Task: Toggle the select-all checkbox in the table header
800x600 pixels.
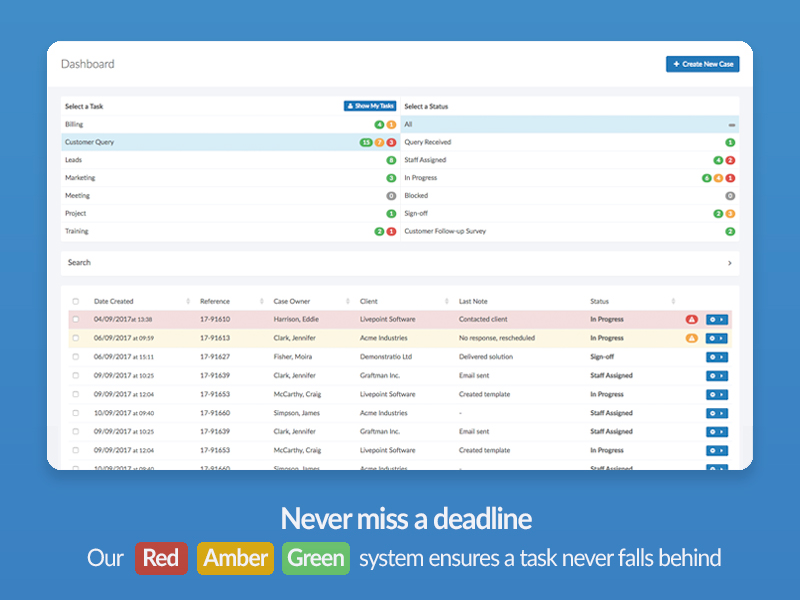Action: pyautogui.click(x=77, y=300)
